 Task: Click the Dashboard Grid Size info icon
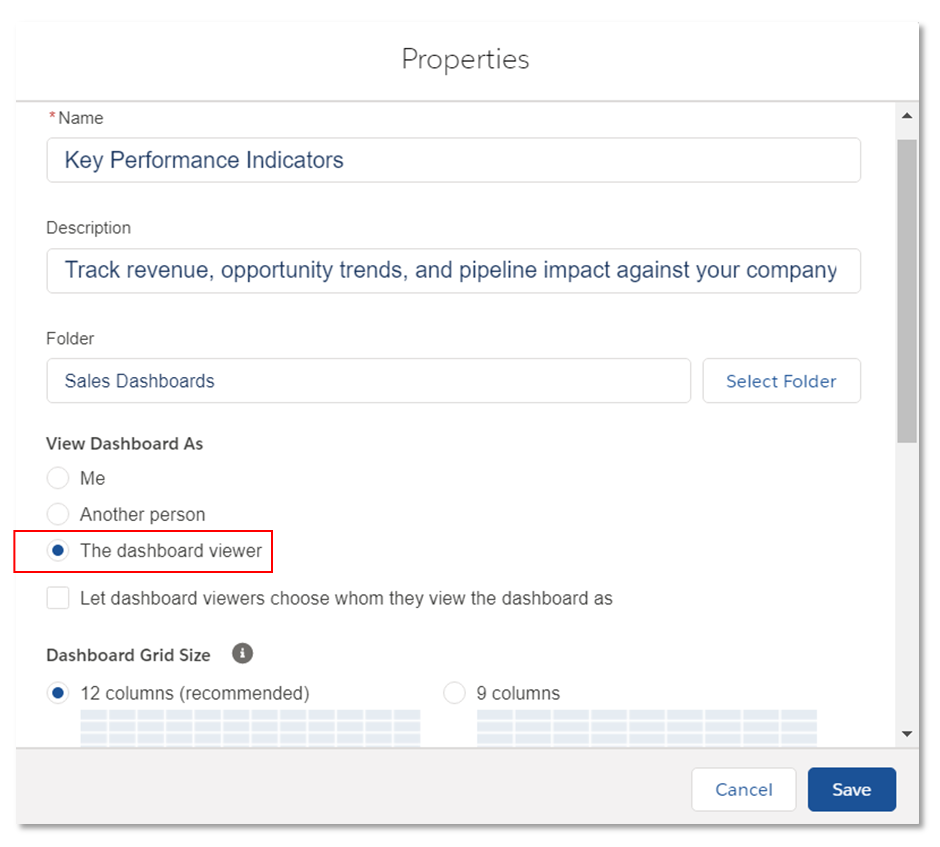[x=242, y=653]
